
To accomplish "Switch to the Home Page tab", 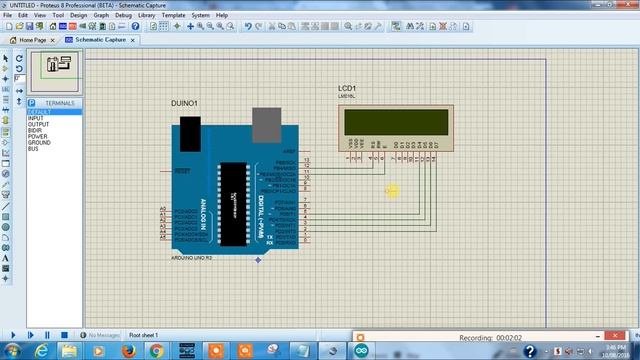I will pyautogui.click(x=33, y=40).
